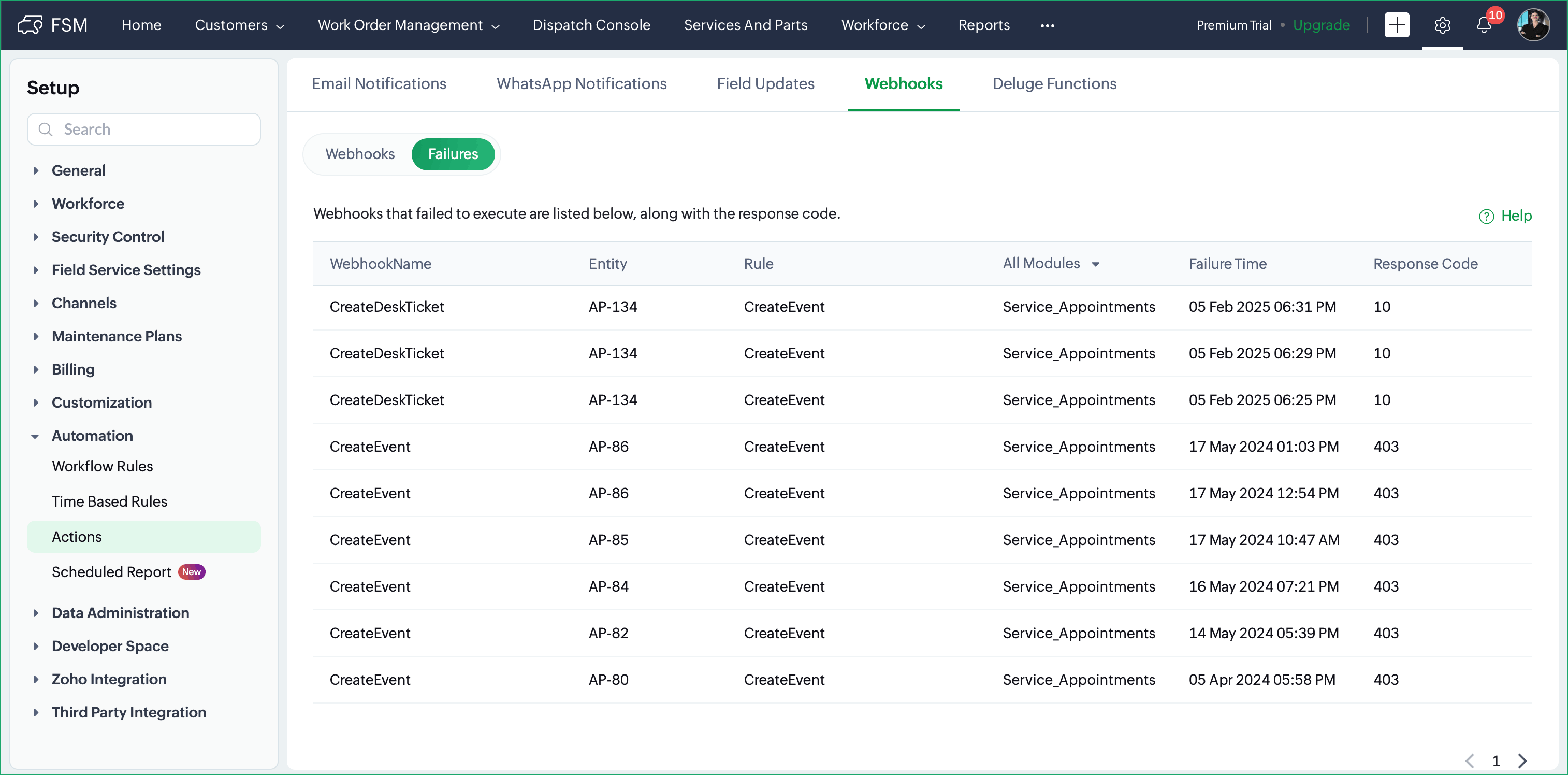Click the user profile avatar

[x=1533, y=25]
